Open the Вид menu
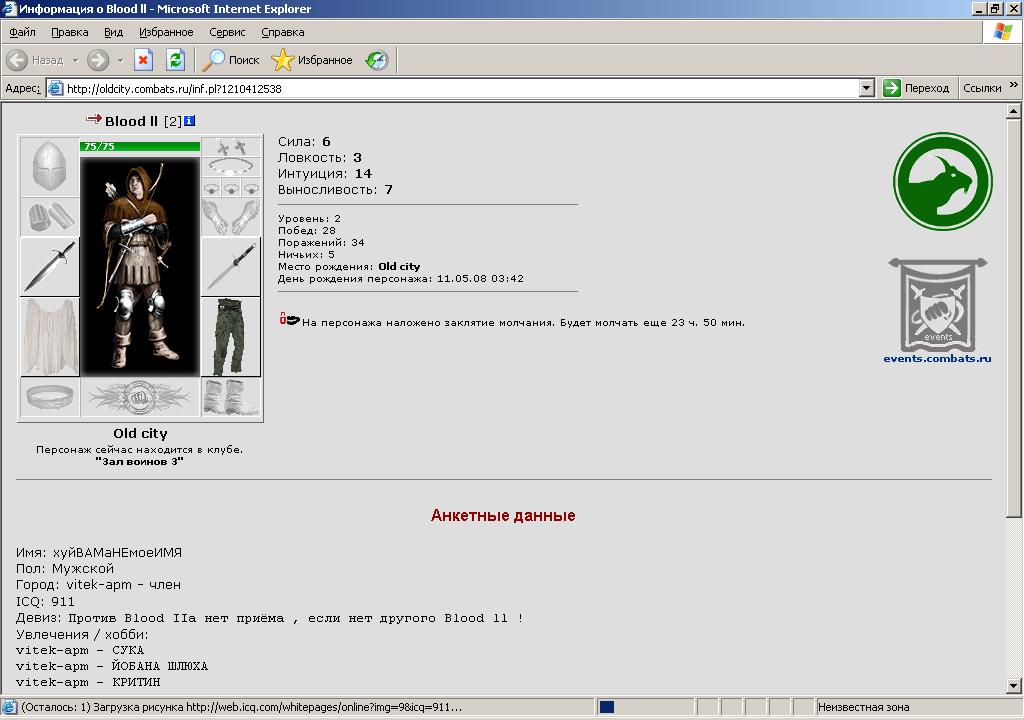 (x=114, y=32)
